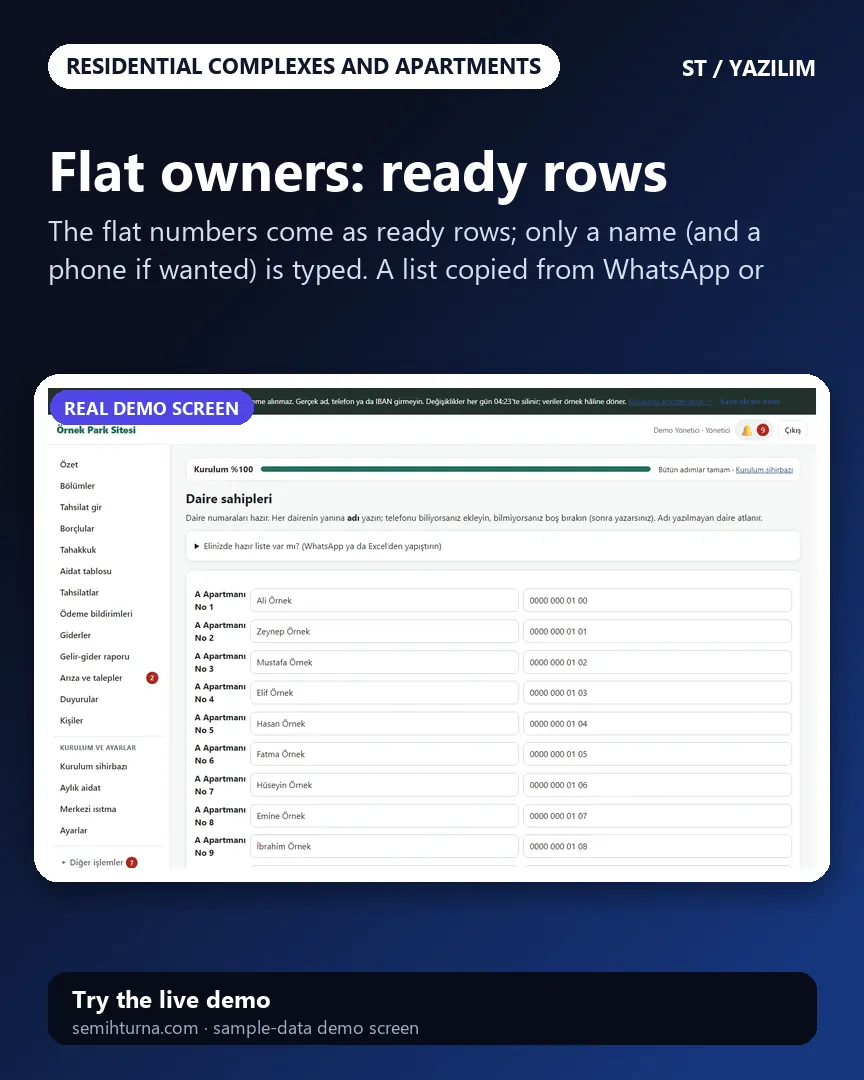Click the 'Demo Yönetici · Yönetici' user label

[x=691, y=430]
